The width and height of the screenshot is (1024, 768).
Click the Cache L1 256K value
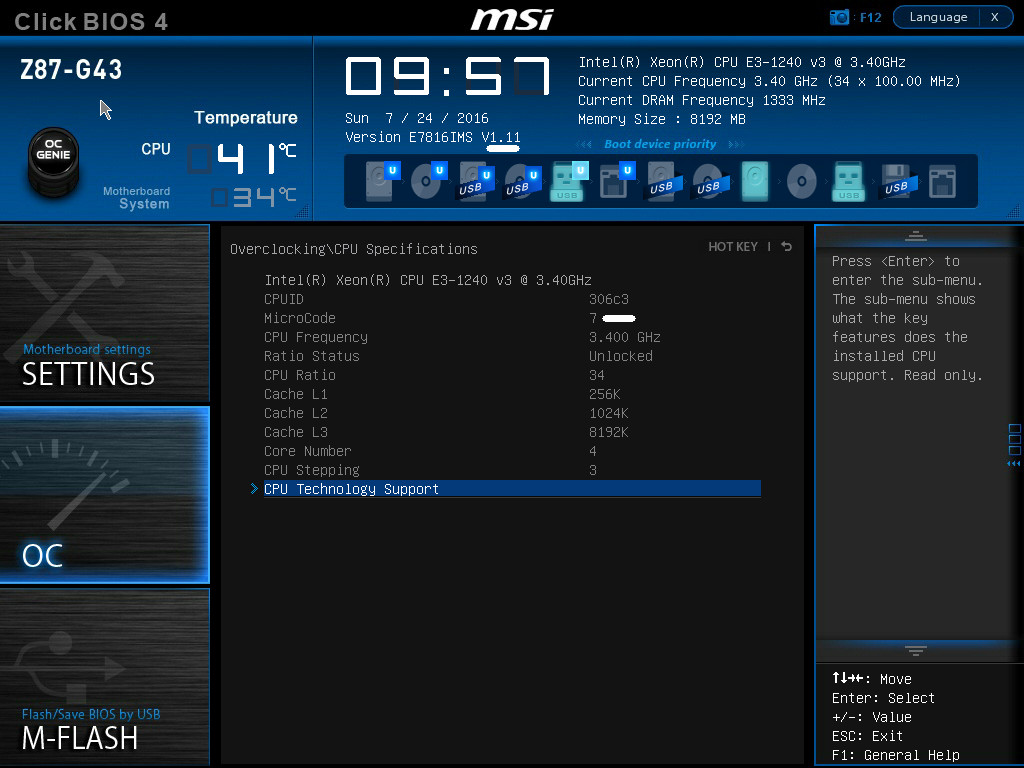[605, 394]
